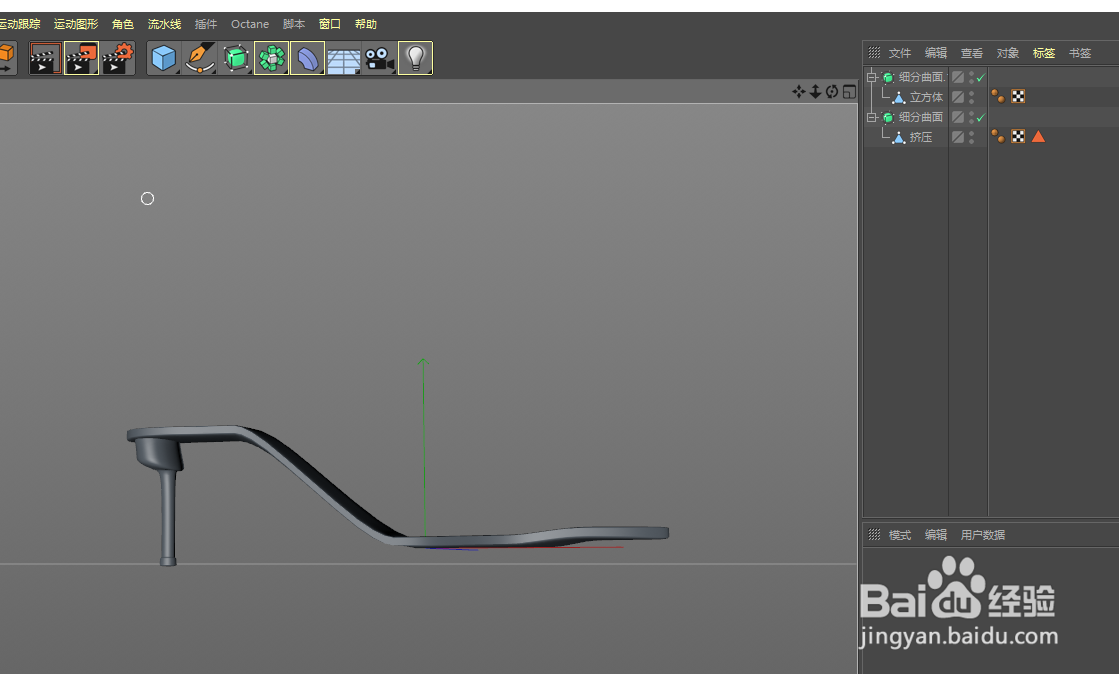Click the blue Bend deformer icon

coord(308,58)
